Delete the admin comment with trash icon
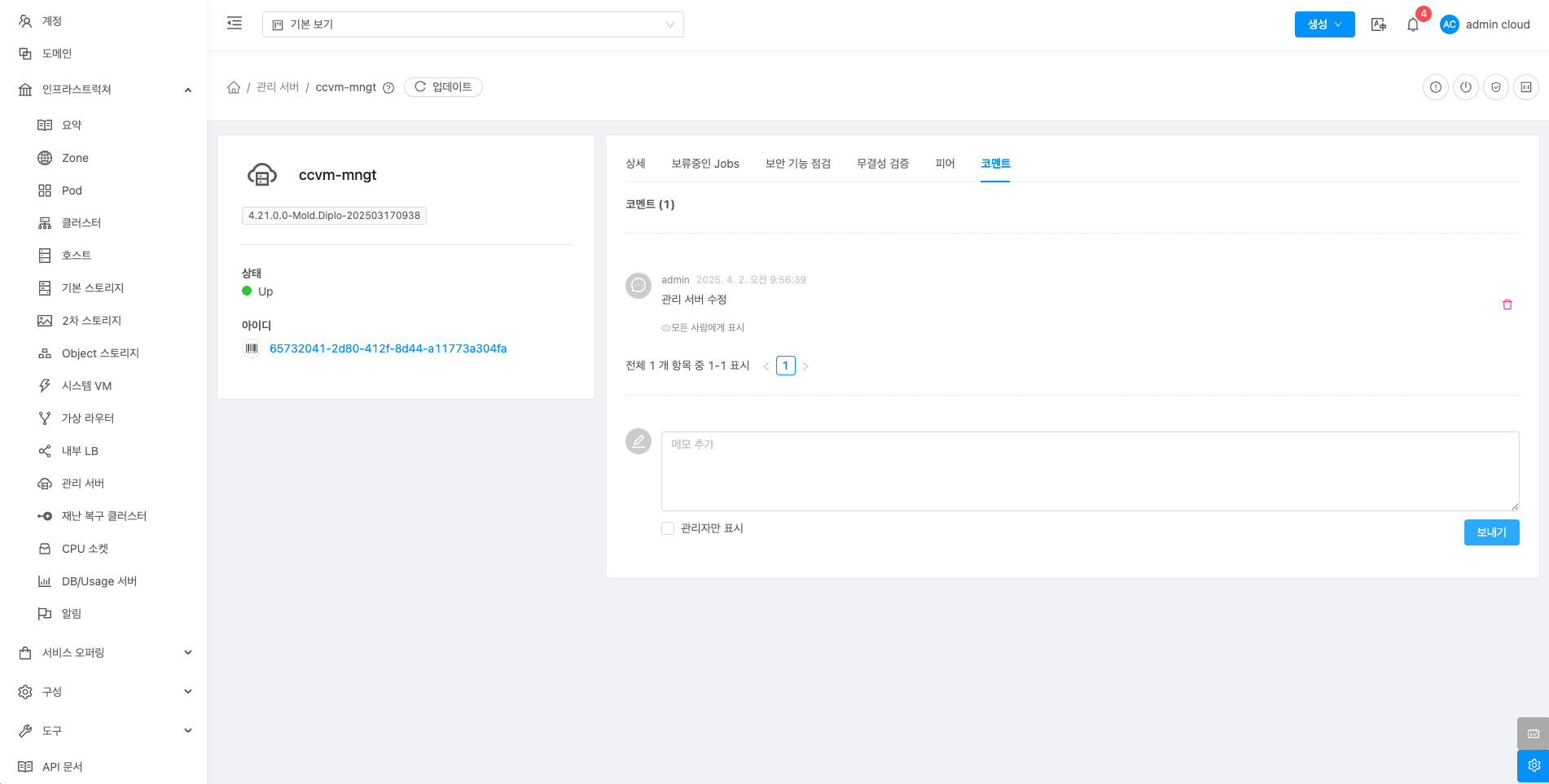1549x784 pixels. [1507, 304]
